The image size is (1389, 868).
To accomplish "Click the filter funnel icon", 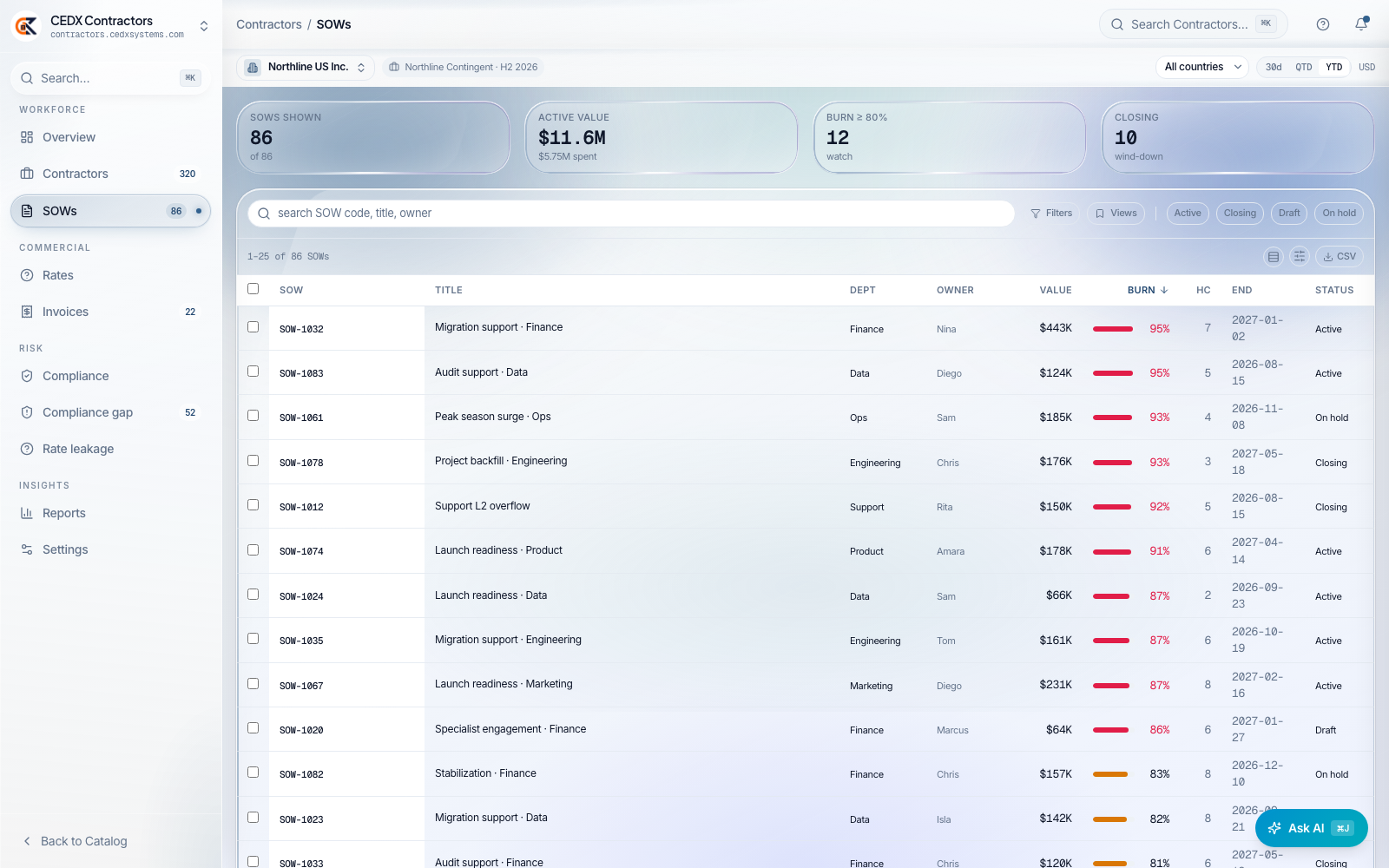I will [x=1036, y=214].
